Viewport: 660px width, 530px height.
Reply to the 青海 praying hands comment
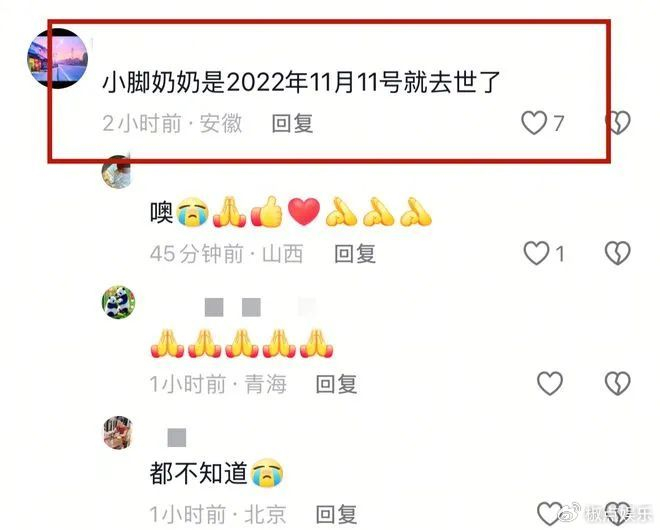(336, 384)
